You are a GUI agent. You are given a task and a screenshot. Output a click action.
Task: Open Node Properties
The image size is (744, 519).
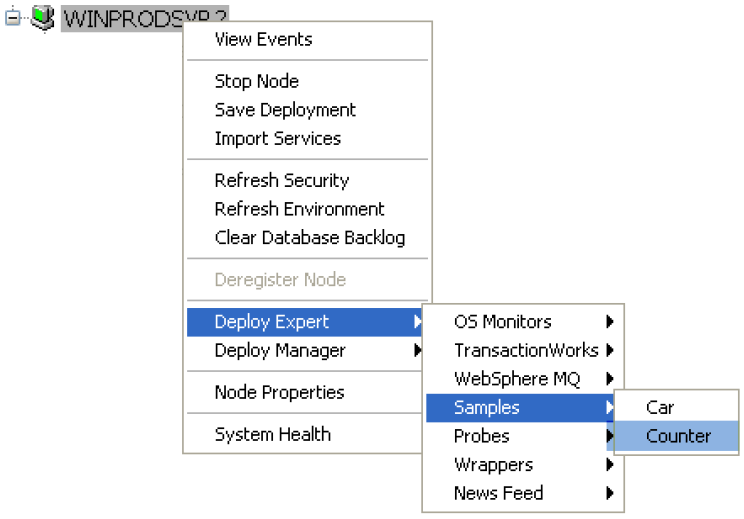(305, 392)
